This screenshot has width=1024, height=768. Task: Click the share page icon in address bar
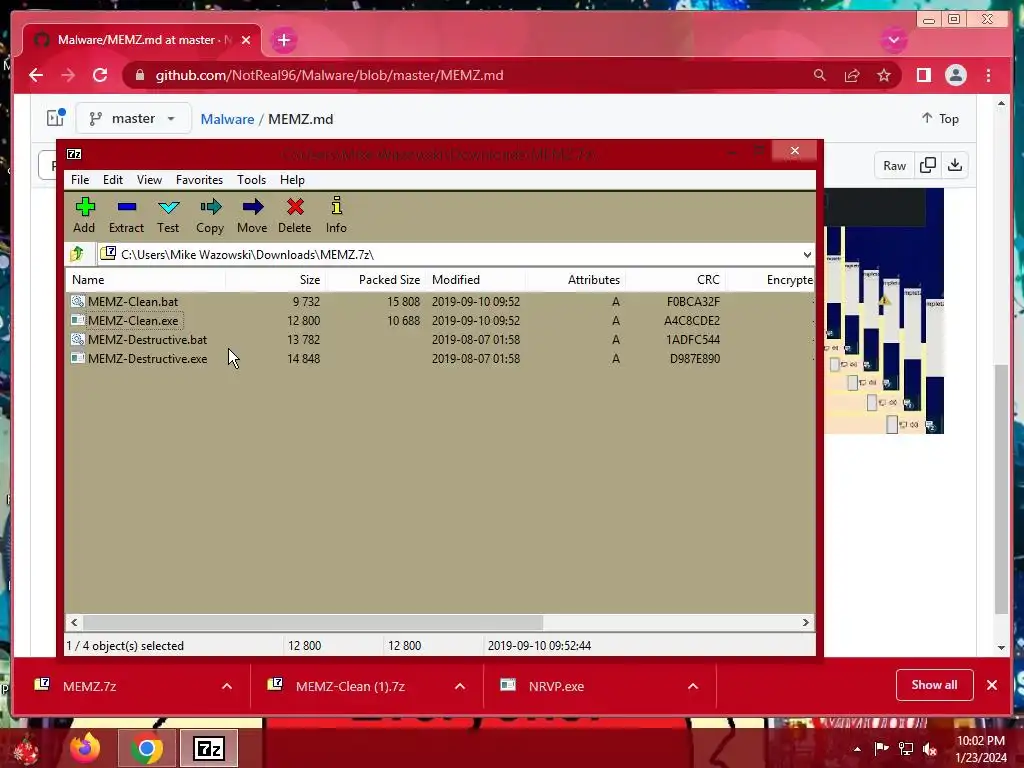pyautogui.click(x=852, y=75)
